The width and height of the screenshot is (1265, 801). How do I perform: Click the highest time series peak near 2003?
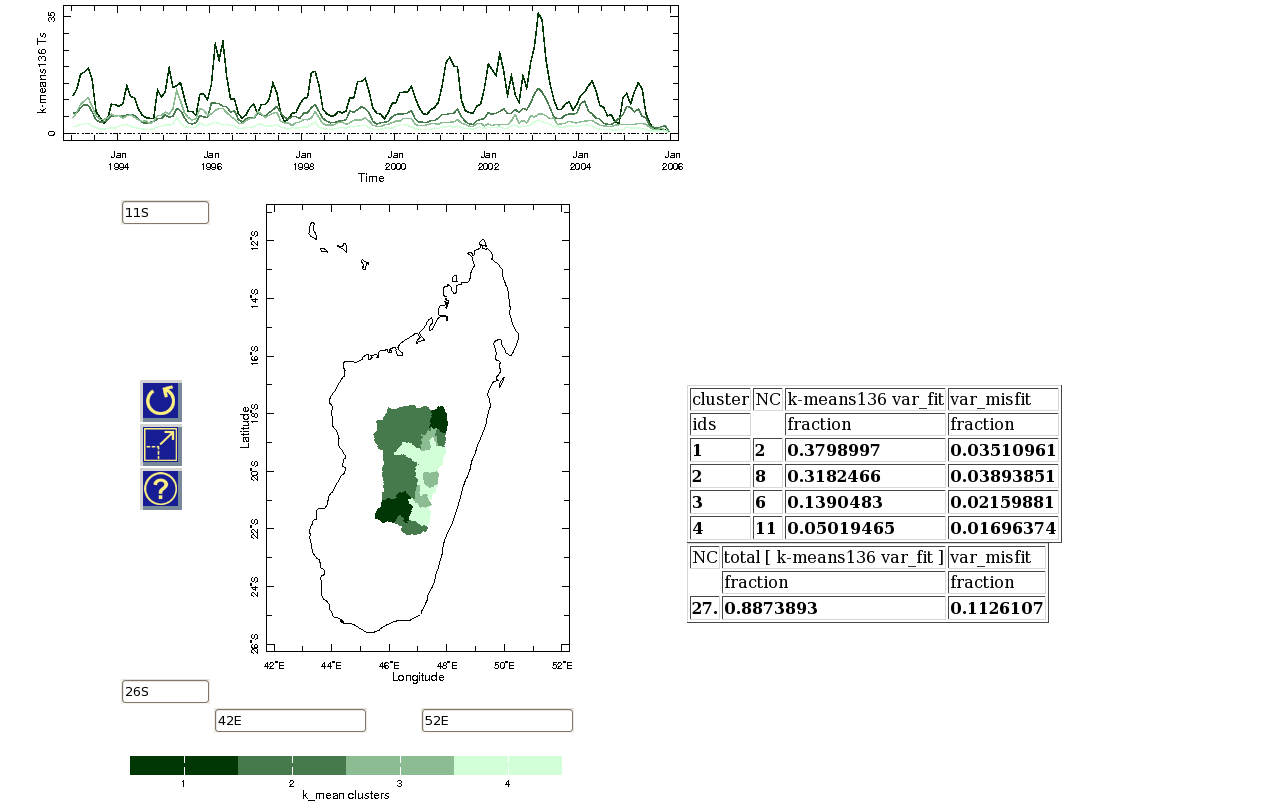tap(539, 16)
